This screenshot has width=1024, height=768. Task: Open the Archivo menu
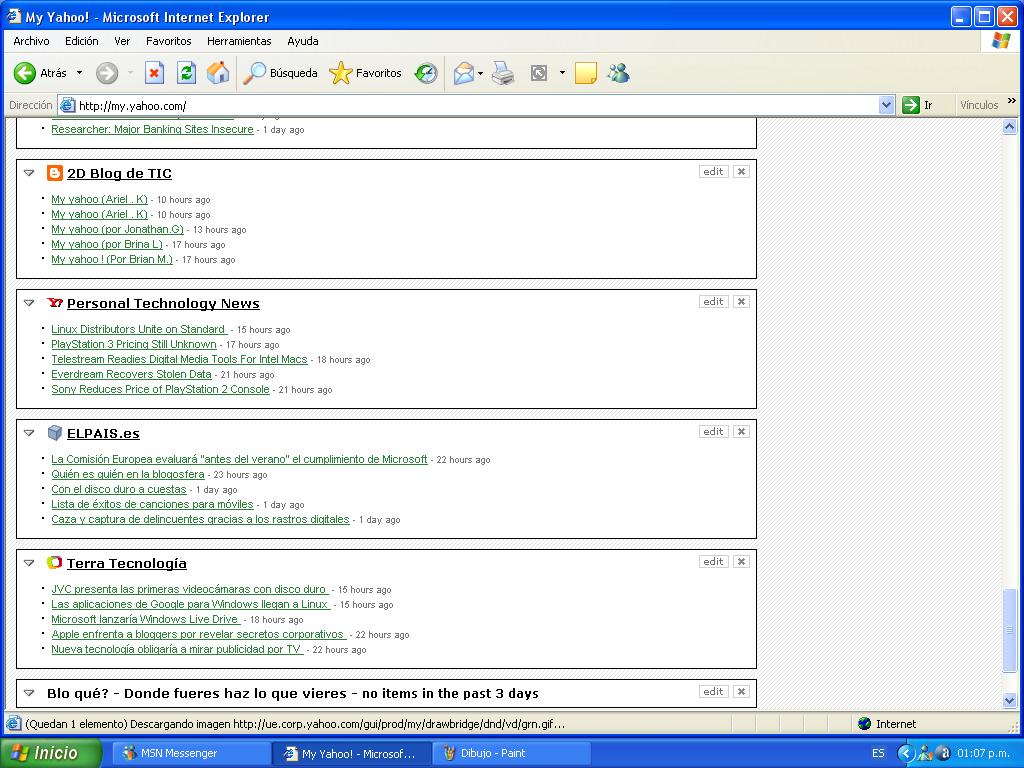click(x=31, y=41)
